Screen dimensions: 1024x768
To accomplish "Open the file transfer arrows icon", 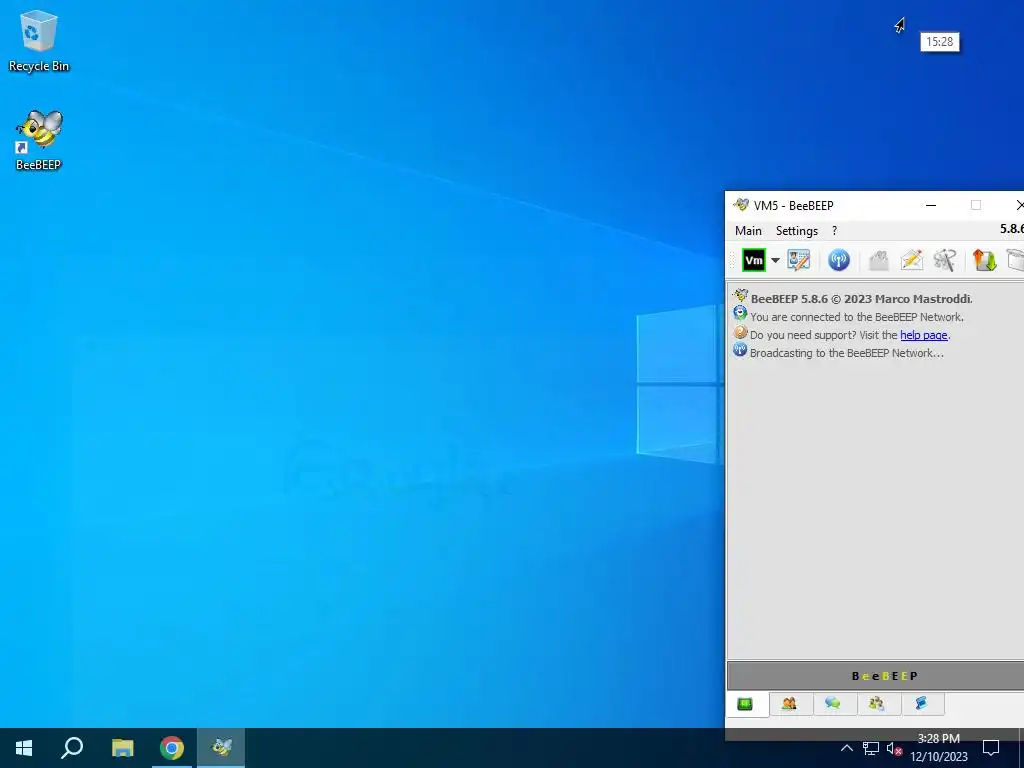I will pyautogui.click(x=984, y=260).
